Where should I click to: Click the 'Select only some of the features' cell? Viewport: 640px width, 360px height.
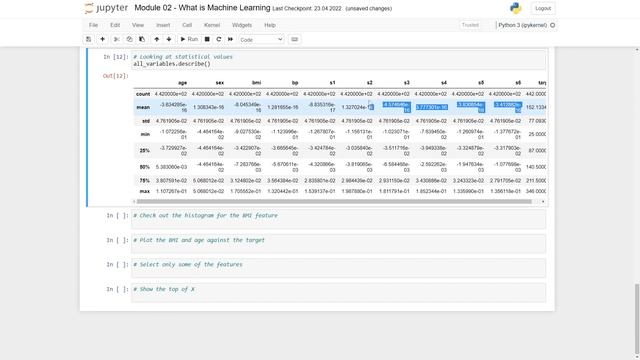338,268
